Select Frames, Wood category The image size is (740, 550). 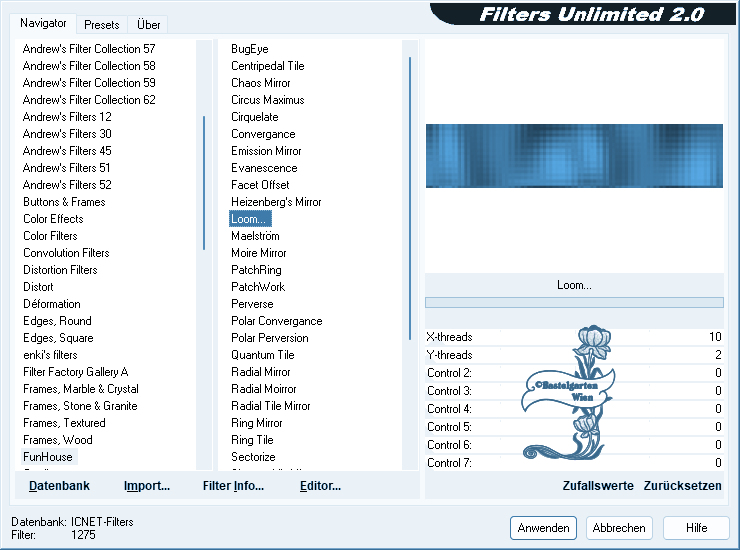pos(58,440)
